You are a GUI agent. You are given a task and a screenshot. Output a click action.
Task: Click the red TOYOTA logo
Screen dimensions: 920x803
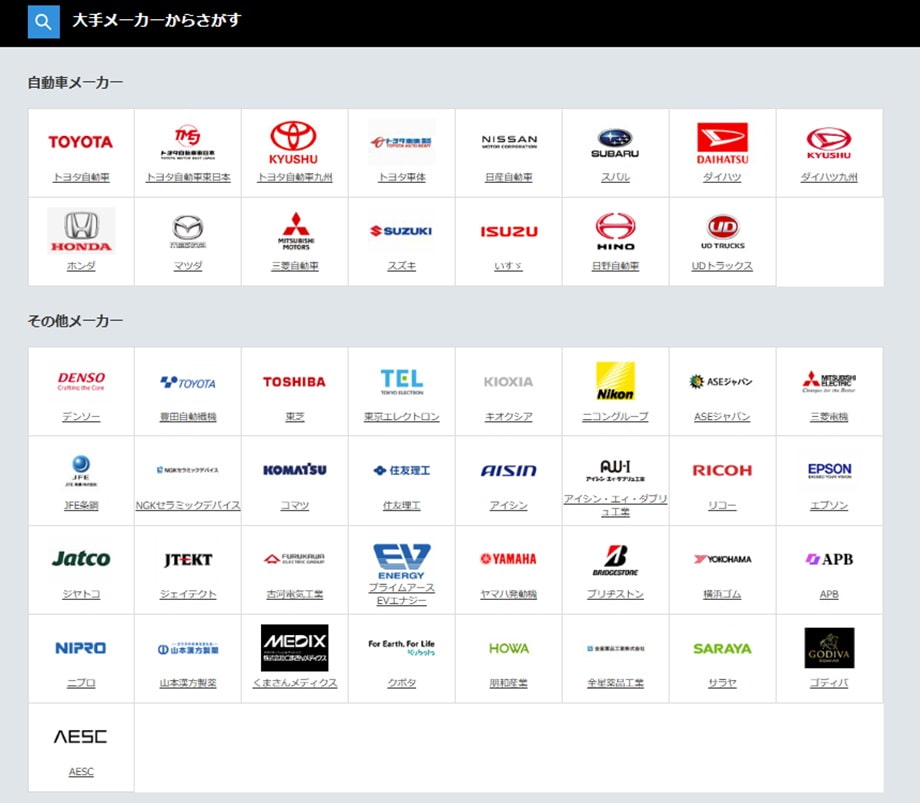click(x=81, y=142)
